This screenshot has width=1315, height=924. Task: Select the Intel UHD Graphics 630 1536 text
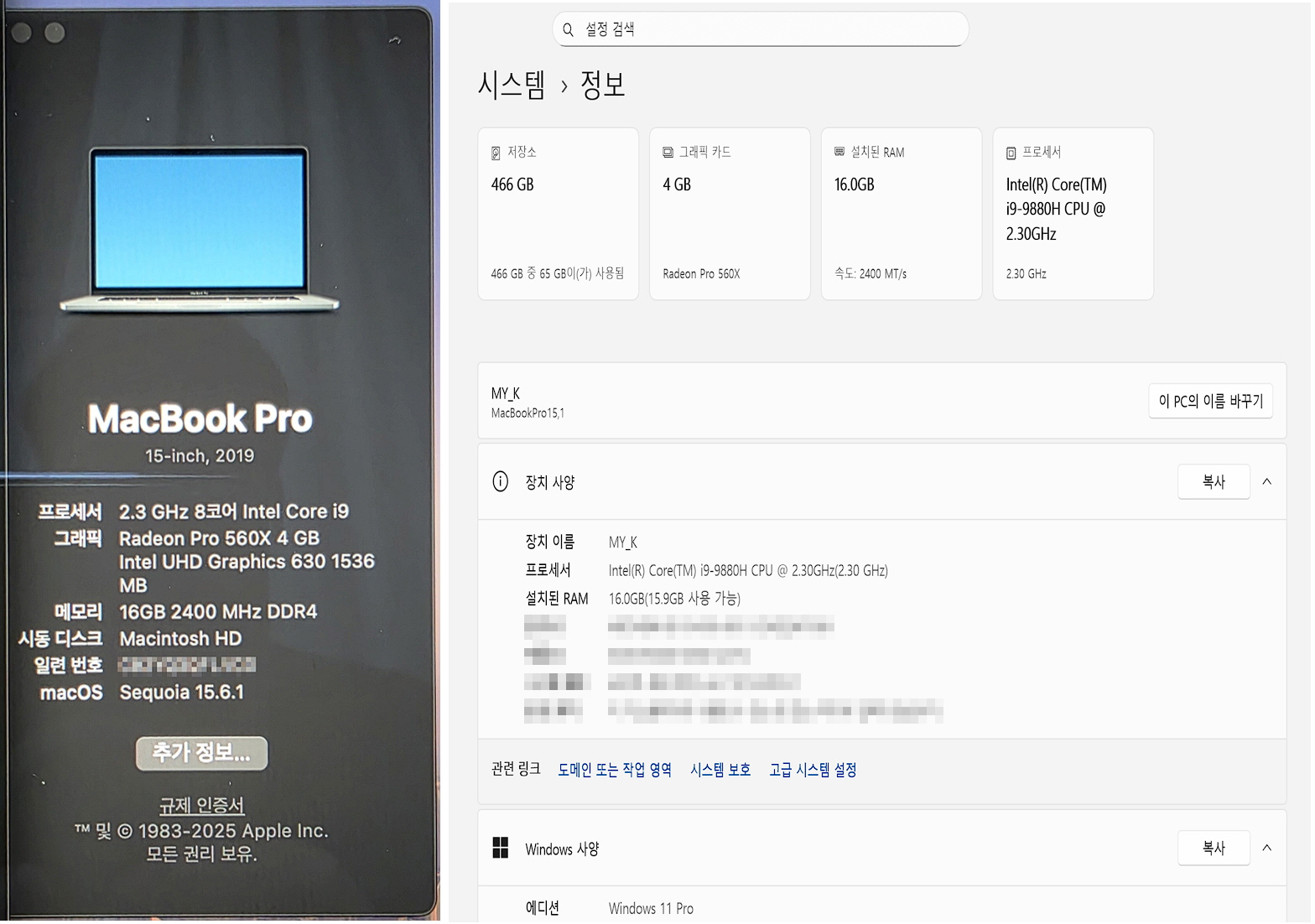(x=247, y=562)
